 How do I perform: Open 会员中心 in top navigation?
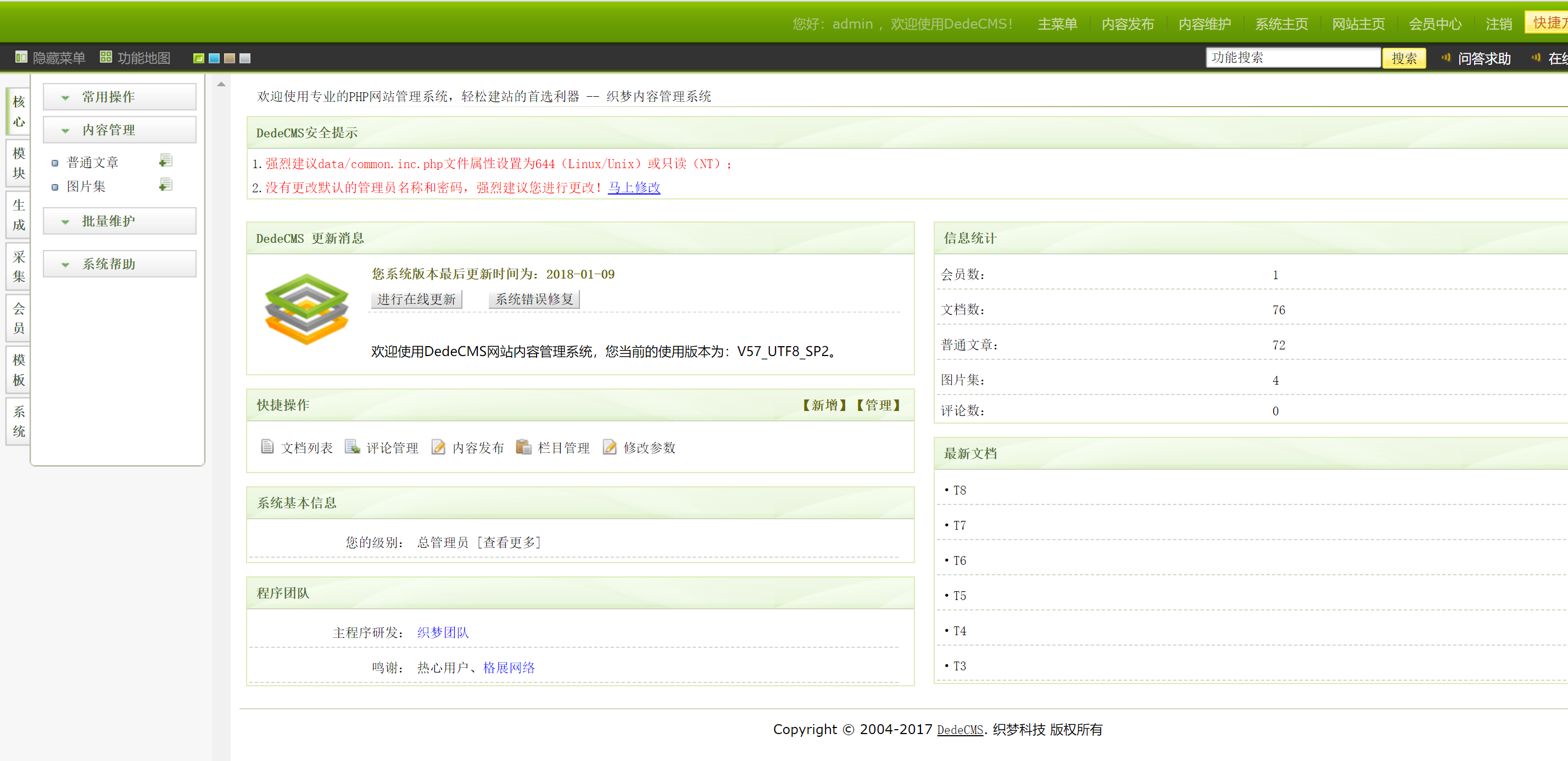click(1435, 24)
